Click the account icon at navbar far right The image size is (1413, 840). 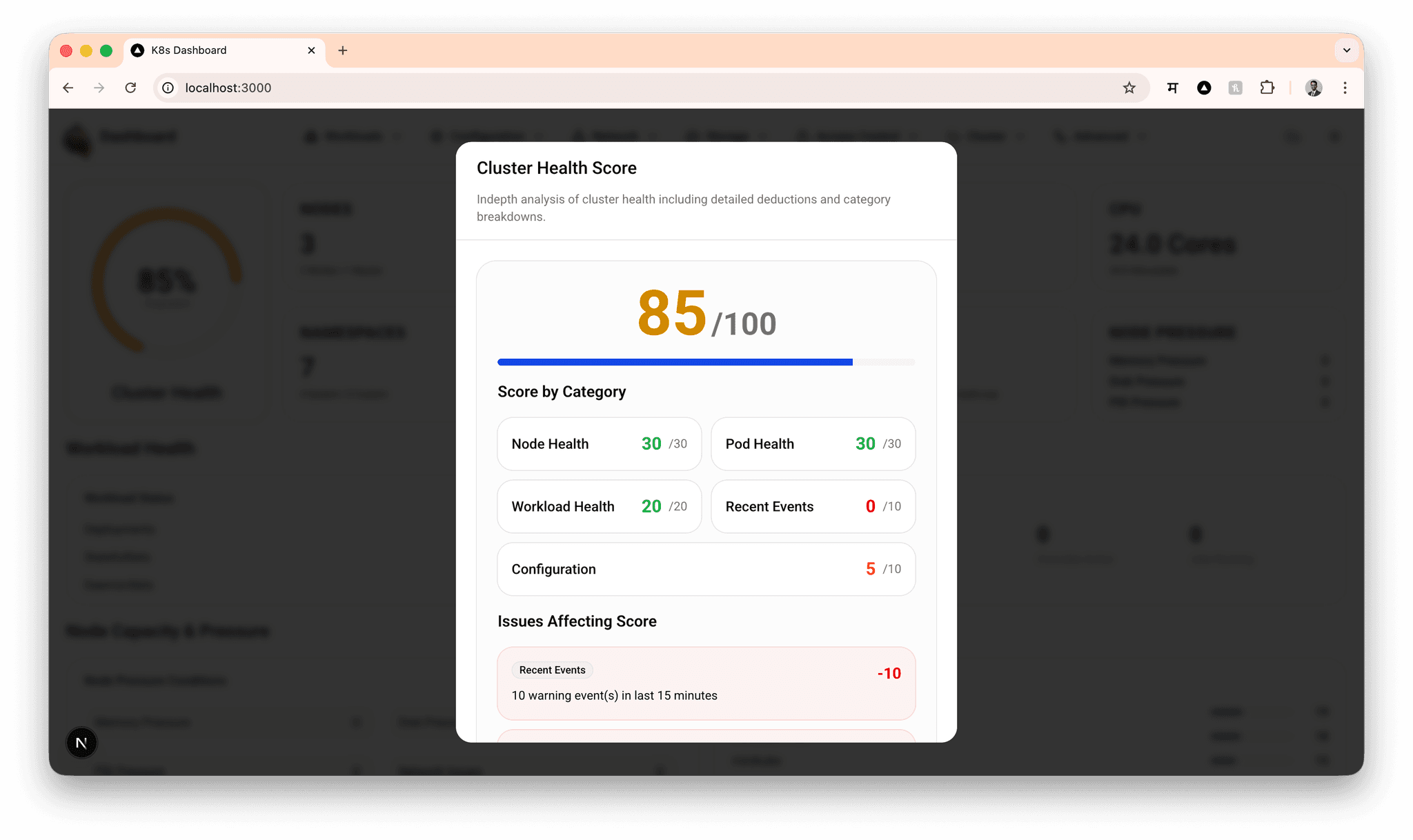point(1336,137)
